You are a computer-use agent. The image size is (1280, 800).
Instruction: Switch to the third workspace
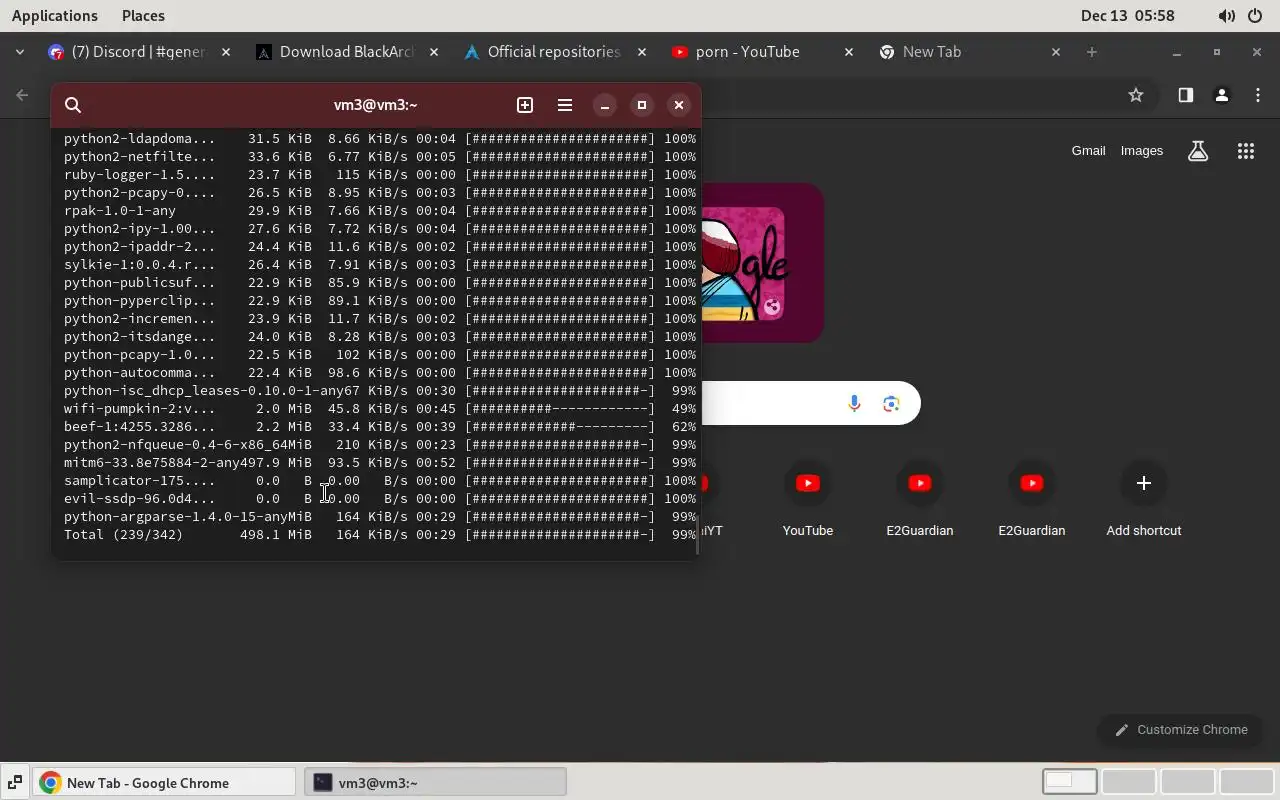click(x=1187, y=782)
